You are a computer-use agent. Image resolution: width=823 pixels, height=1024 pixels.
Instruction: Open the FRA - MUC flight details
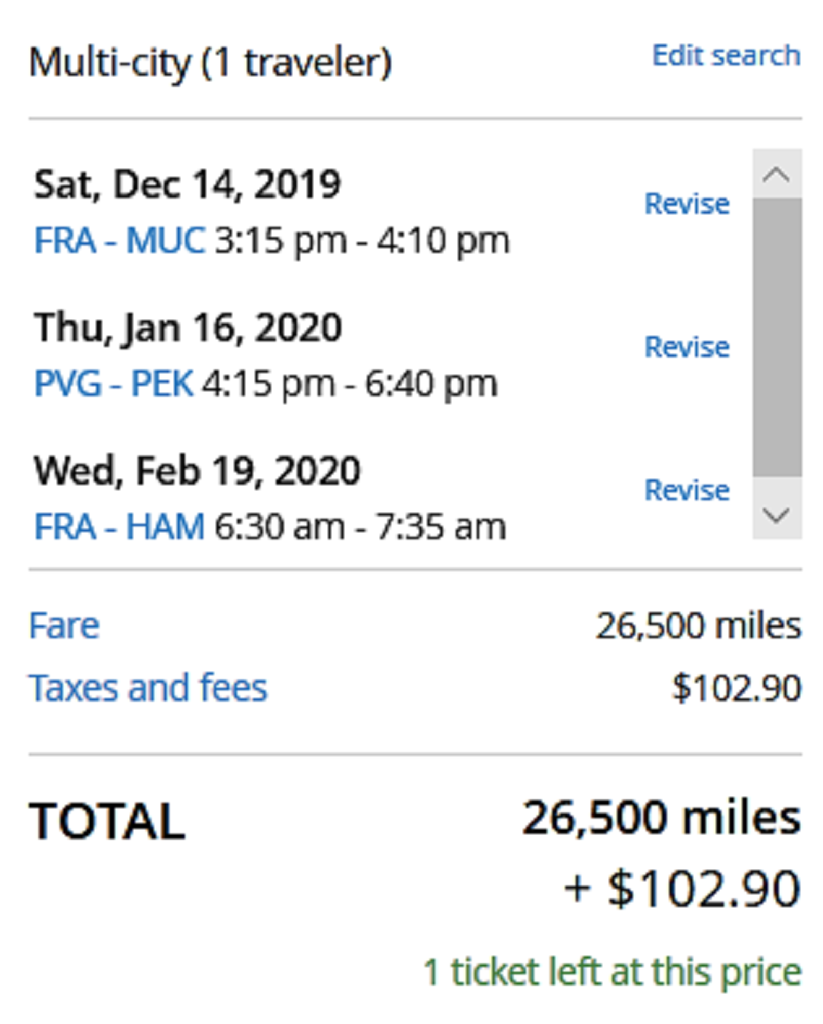[119, 241]
